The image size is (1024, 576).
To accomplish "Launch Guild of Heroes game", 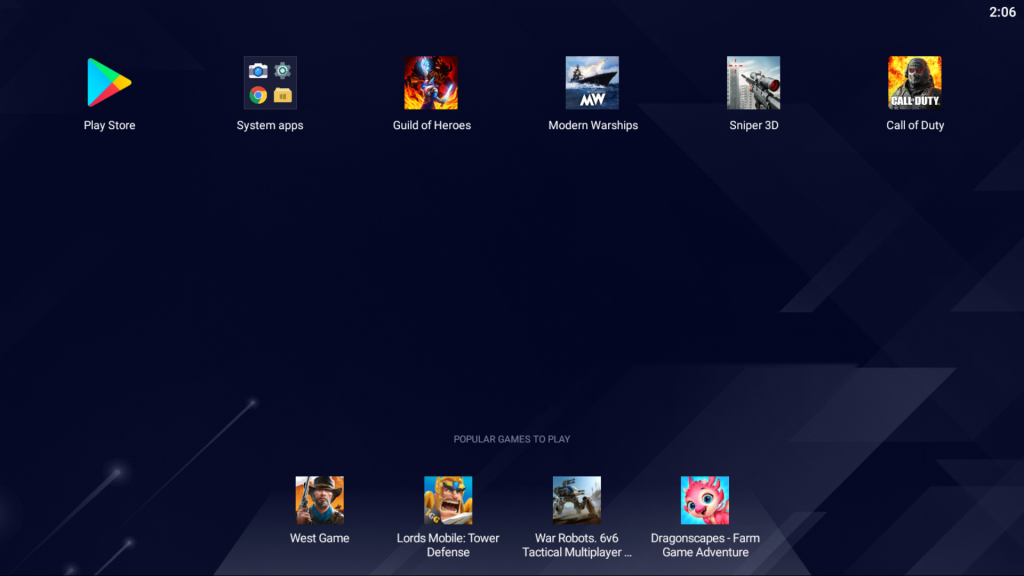I will (x=431, y=82).
